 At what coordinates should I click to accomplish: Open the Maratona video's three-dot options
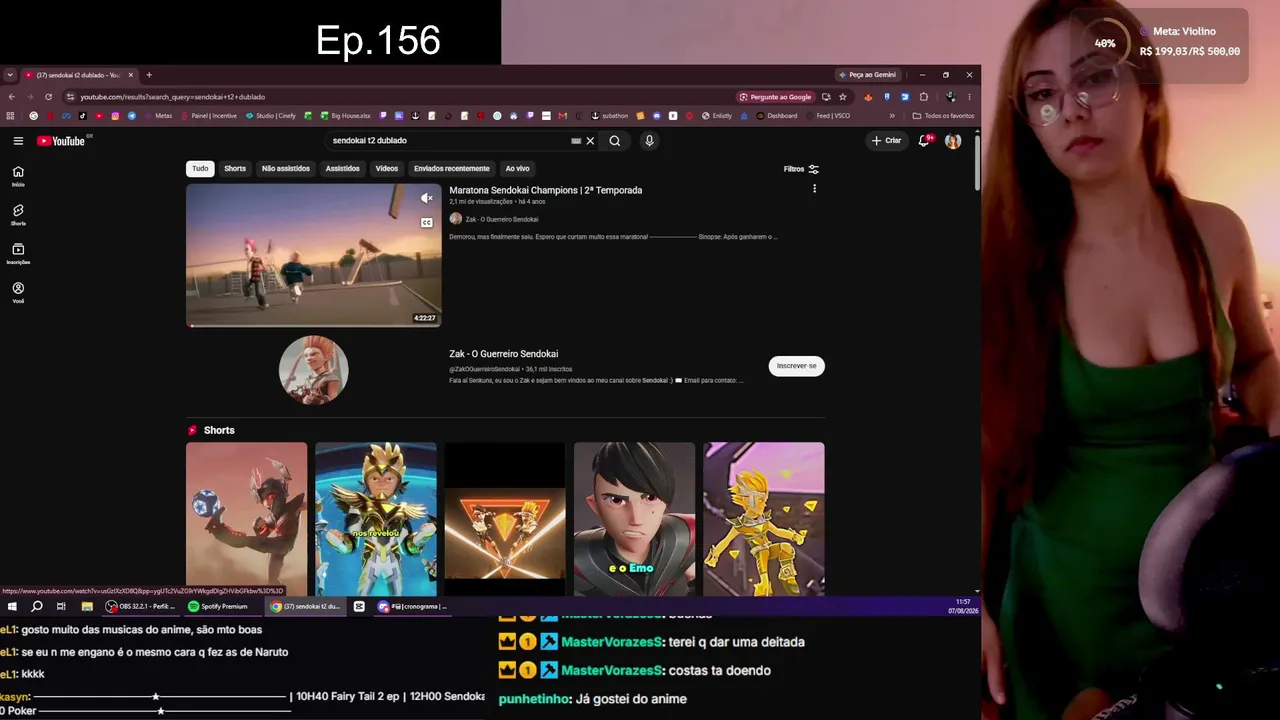click(814, 189)
